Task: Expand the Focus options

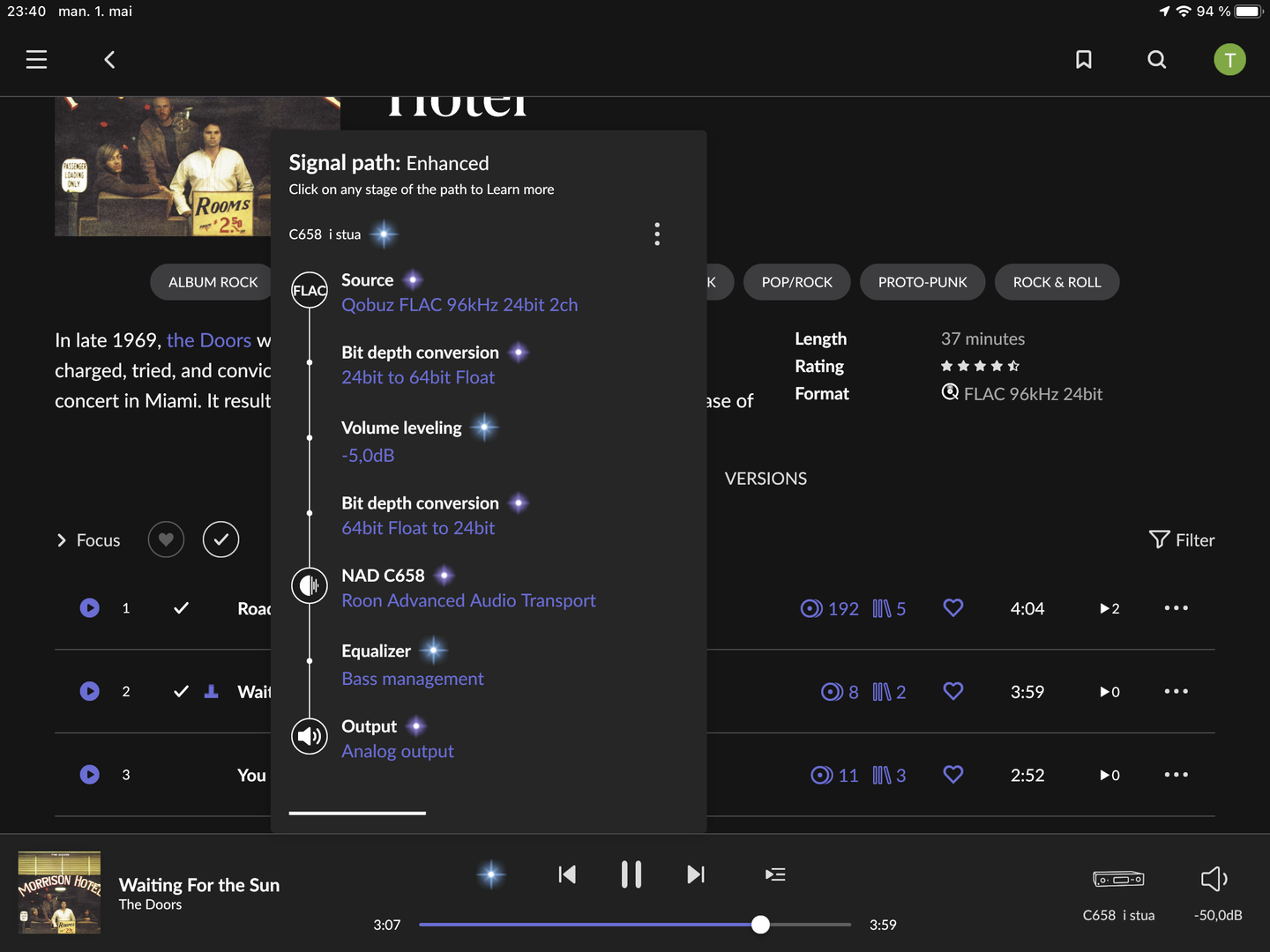Action: (x=88, y=540)
